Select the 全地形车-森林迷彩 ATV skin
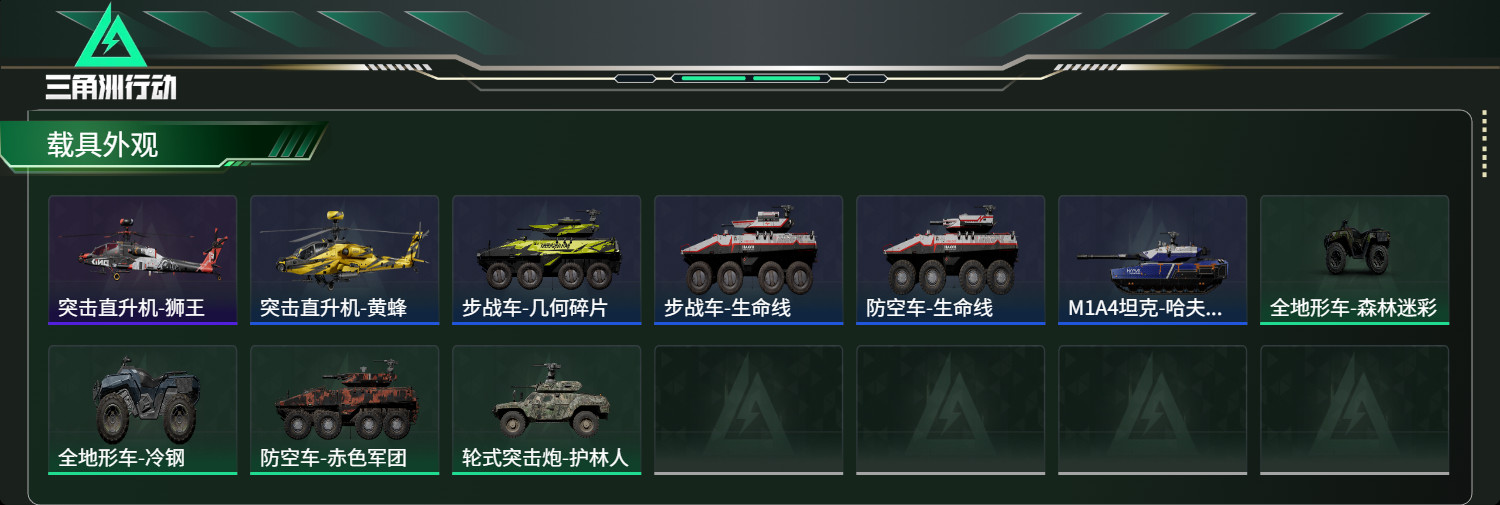The image size is (1500, 505). [1354, 260]
